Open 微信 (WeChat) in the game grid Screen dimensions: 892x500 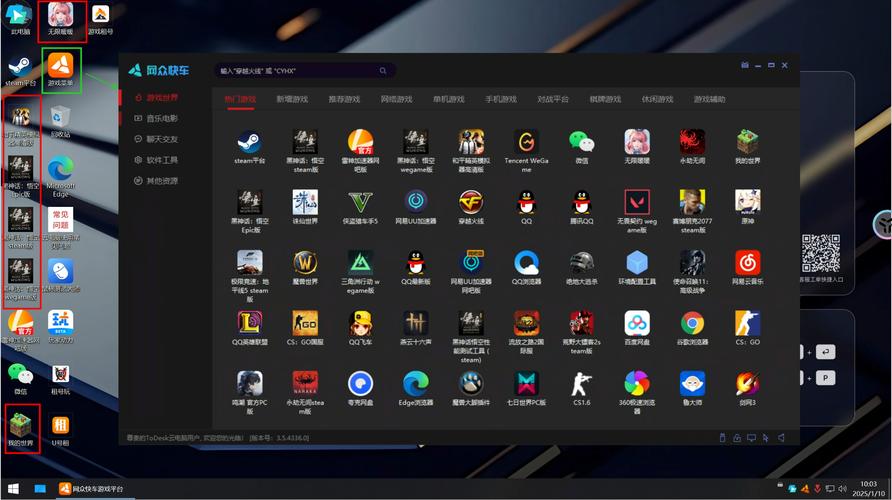pos(581,141)
